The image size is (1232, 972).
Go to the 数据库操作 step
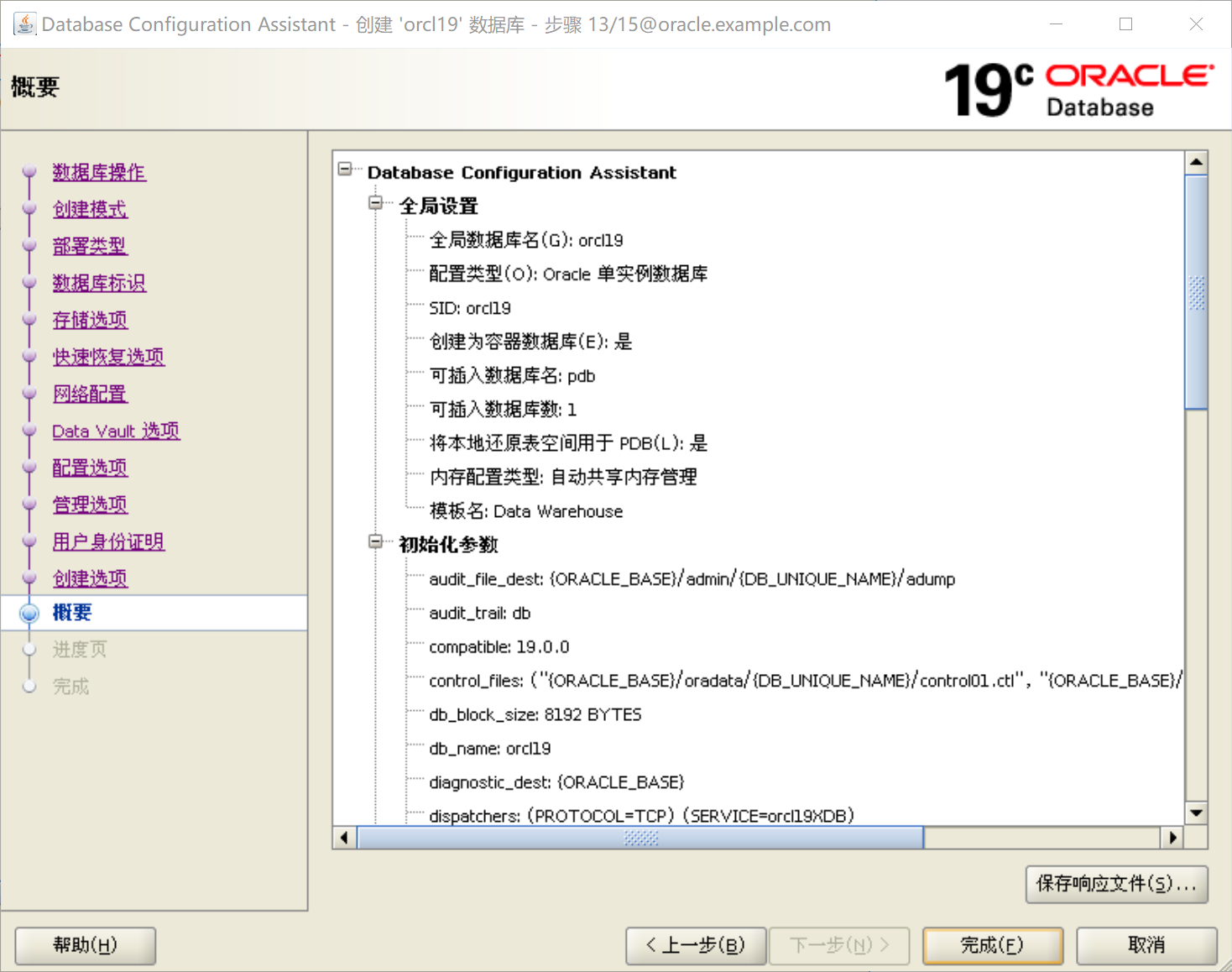click(x=99, y=172)
